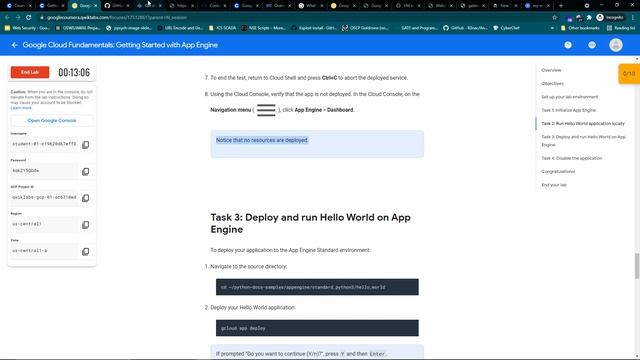Copy the Zone value using its icon

click(85, 251)
